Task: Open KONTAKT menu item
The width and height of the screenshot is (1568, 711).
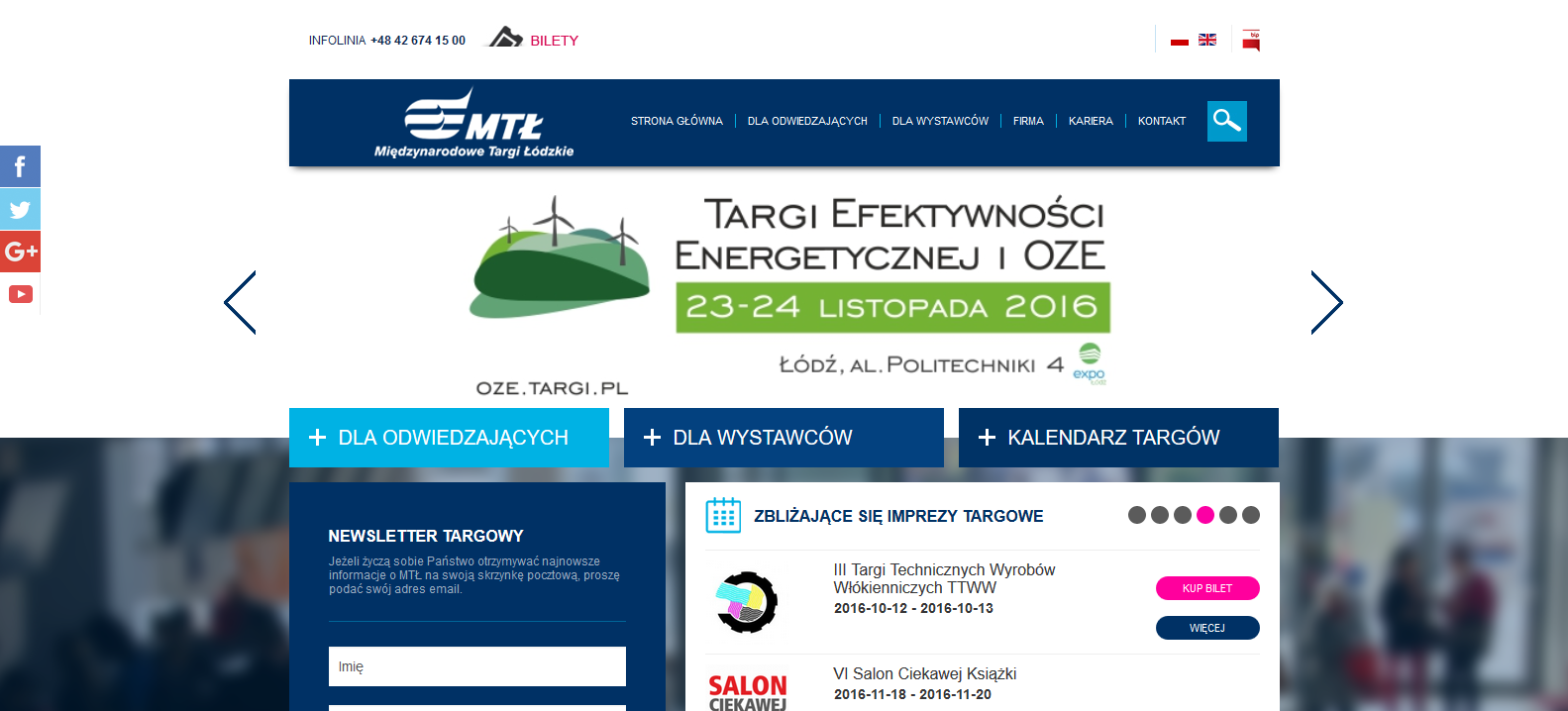Action: 1162,121
